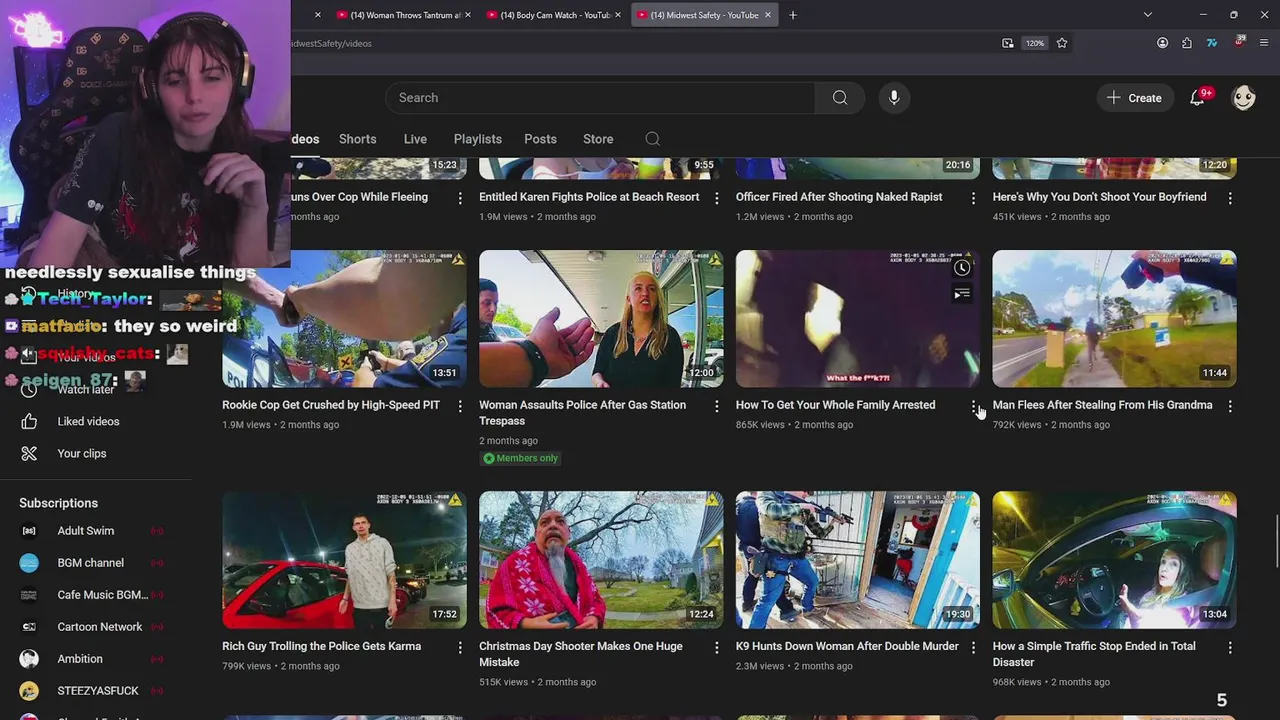Click the Watch later clock on family arrested thumbnail

pyautogui.click(x=962, y=268)
